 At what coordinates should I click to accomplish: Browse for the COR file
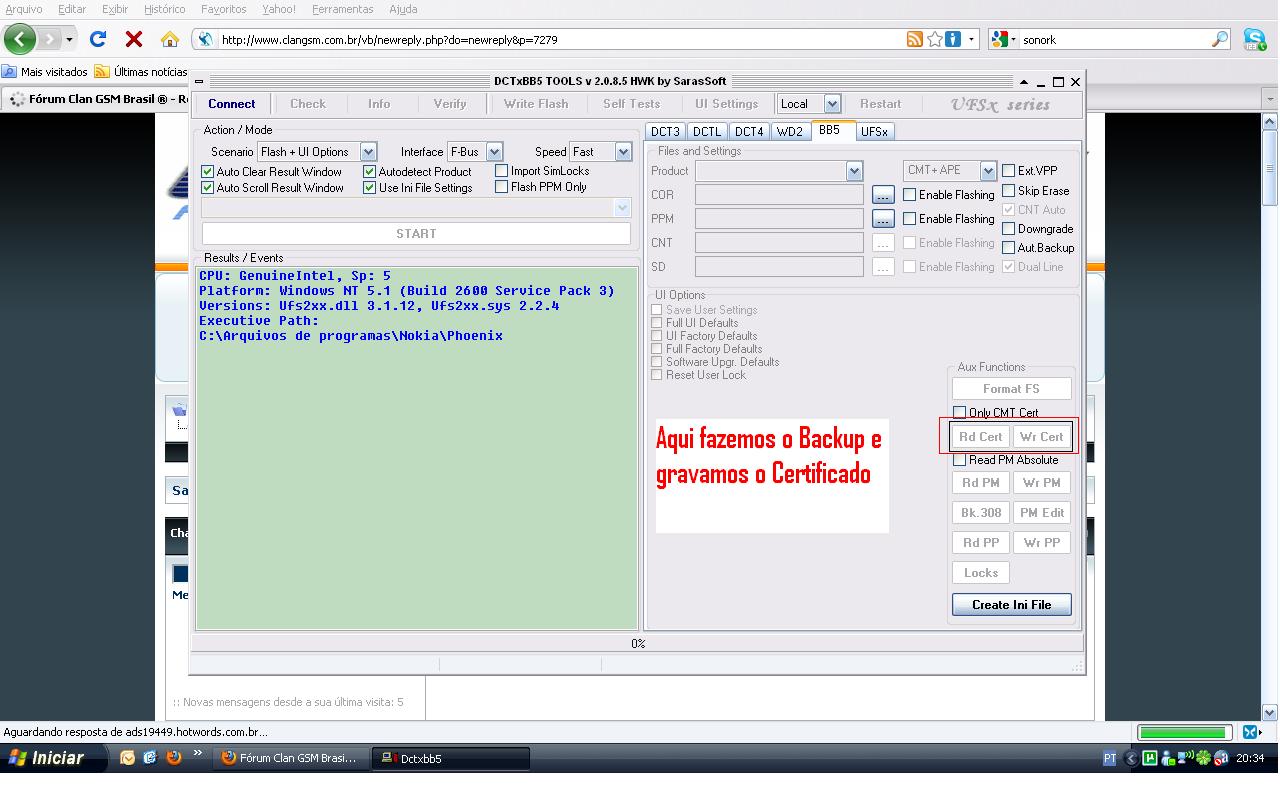(x=882, y=195)
